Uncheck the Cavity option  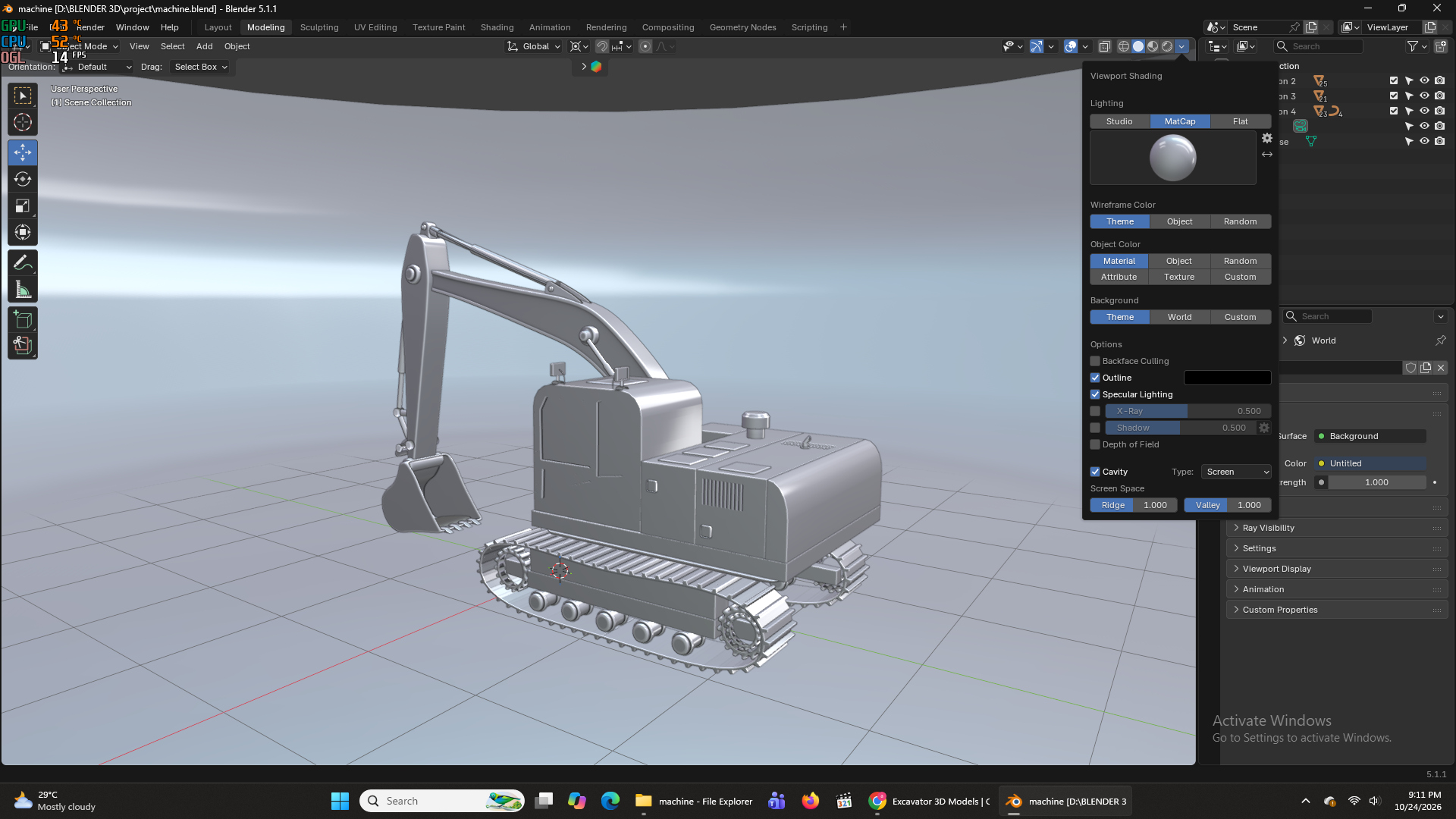click(x=1095, y=472)
